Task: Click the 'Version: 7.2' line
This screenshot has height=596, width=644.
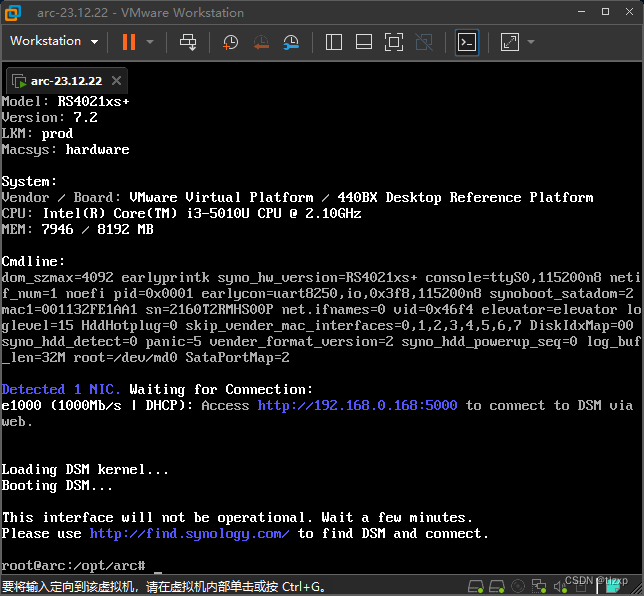Action: coord(50,117)
